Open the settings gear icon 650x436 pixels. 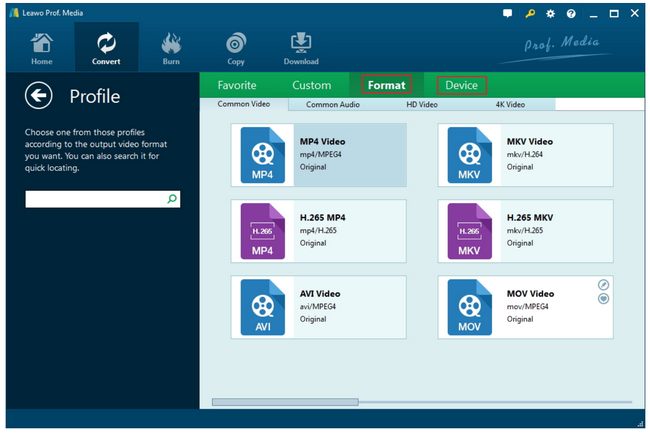550,15
